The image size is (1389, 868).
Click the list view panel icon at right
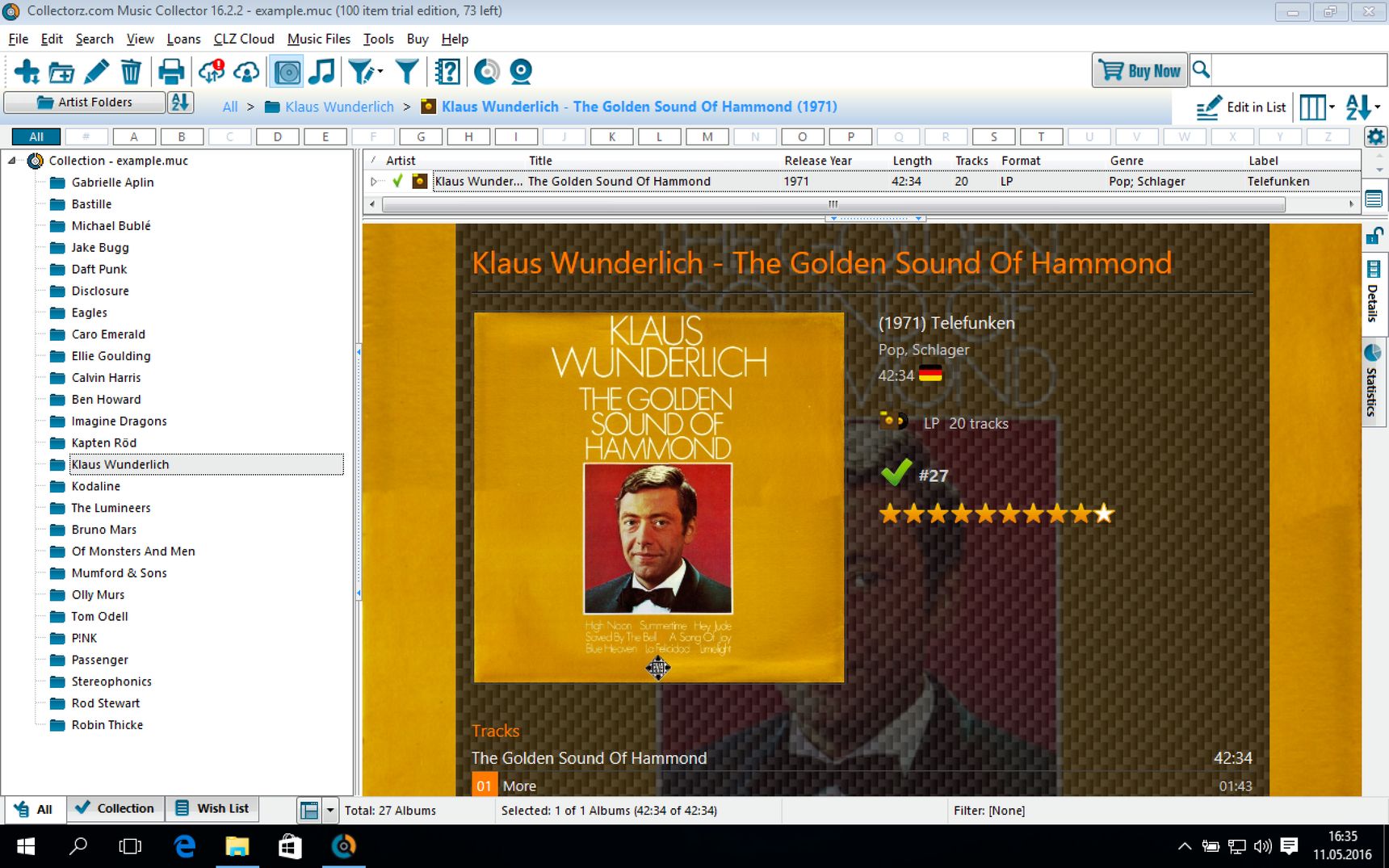coord(1374,199)
